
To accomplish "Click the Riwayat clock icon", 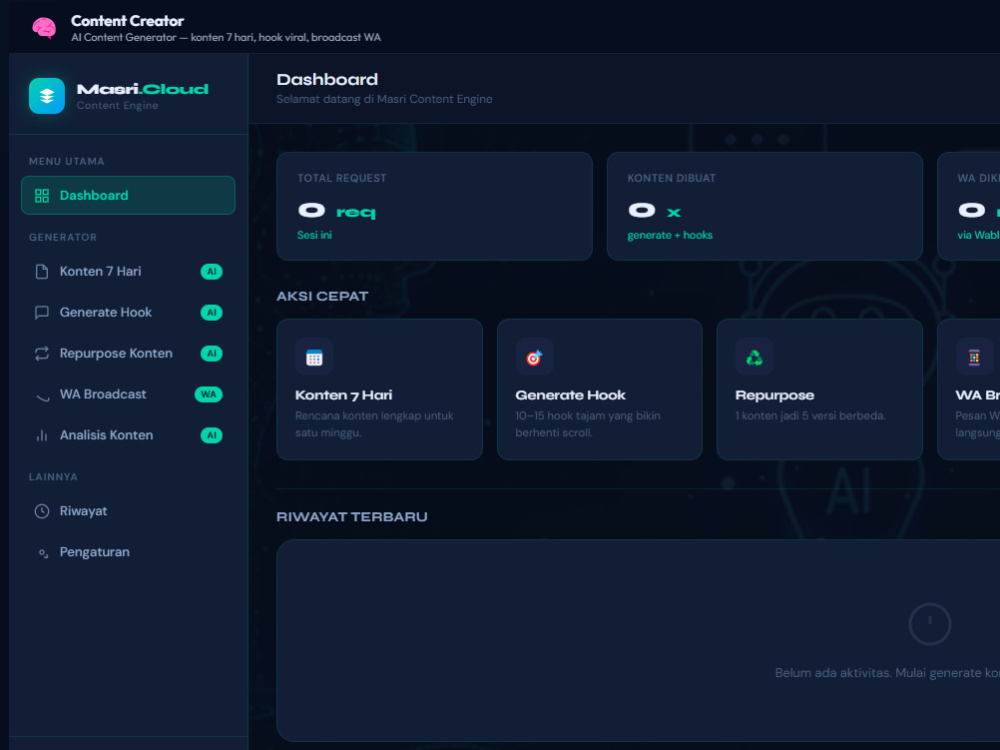I will click(42, 511).
